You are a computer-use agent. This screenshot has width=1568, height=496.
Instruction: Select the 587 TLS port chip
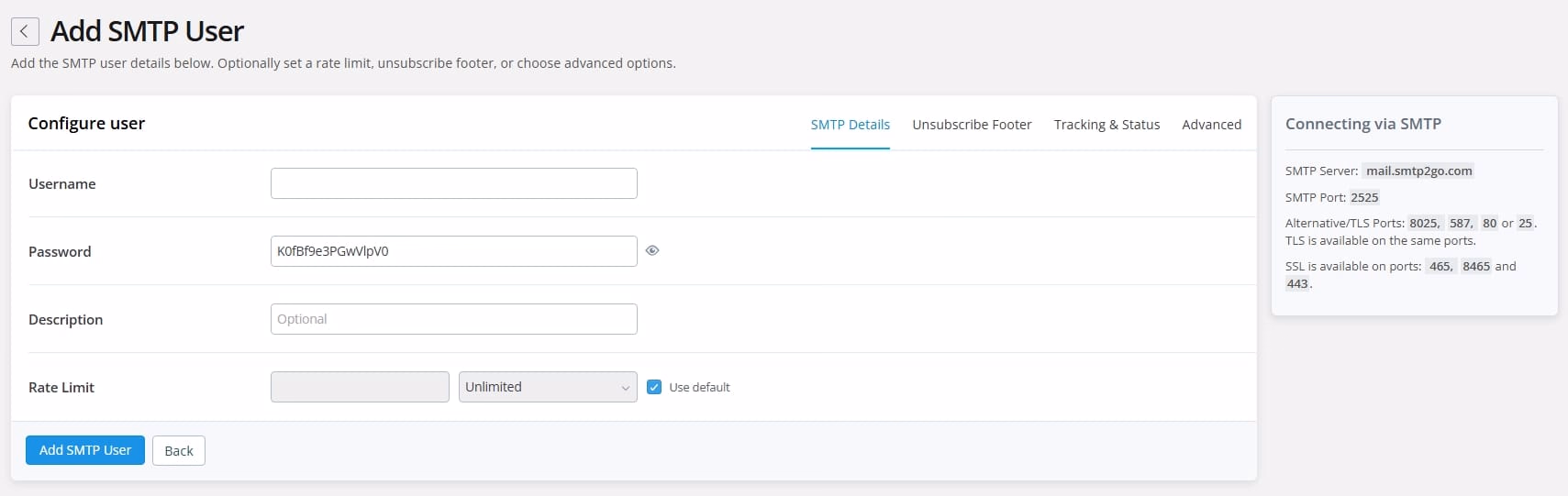[1462, 223]
